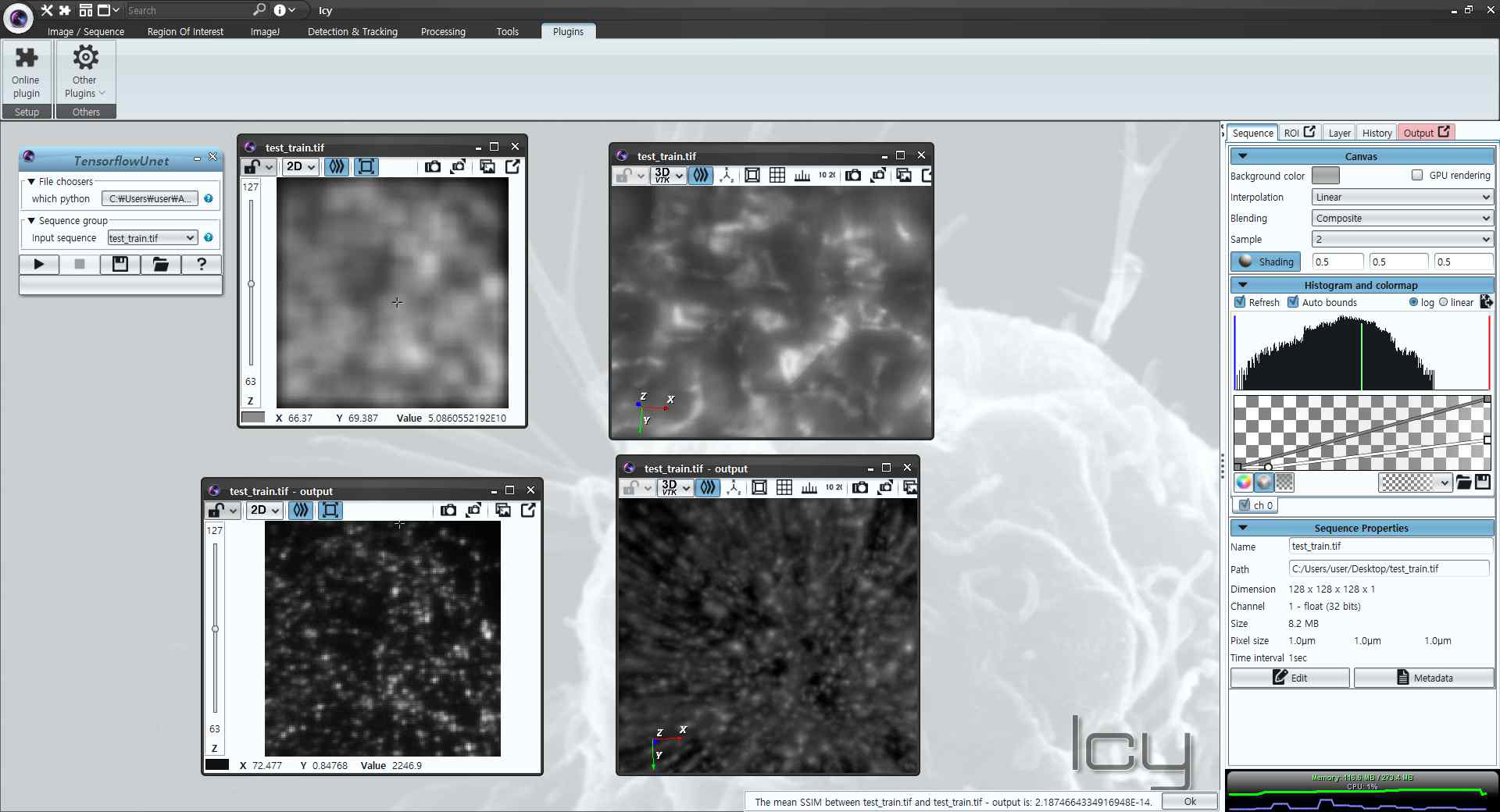Toggle layers sync icon in top 2D test_train.tif viewer

click(337, 167)
